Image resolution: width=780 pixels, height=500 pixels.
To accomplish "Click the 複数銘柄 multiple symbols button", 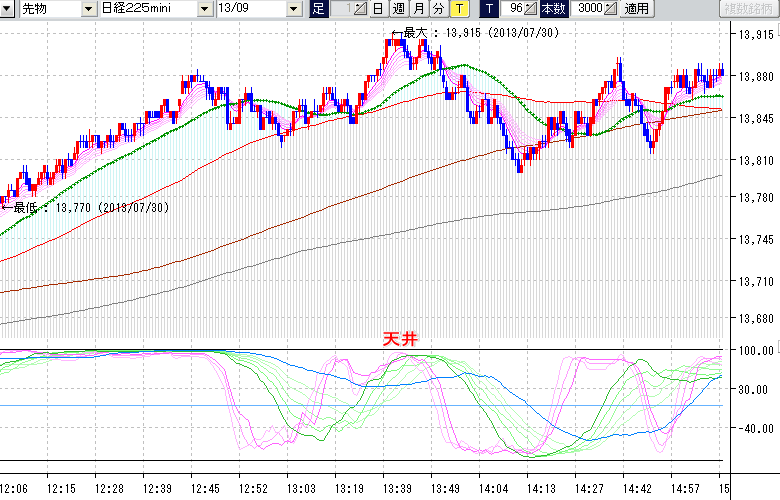I will 749,9.
